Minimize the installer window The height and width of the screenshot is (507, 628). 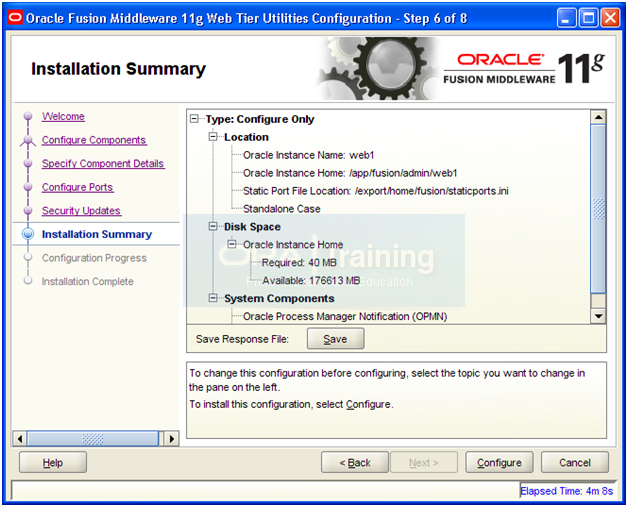(x=566, y=18)
